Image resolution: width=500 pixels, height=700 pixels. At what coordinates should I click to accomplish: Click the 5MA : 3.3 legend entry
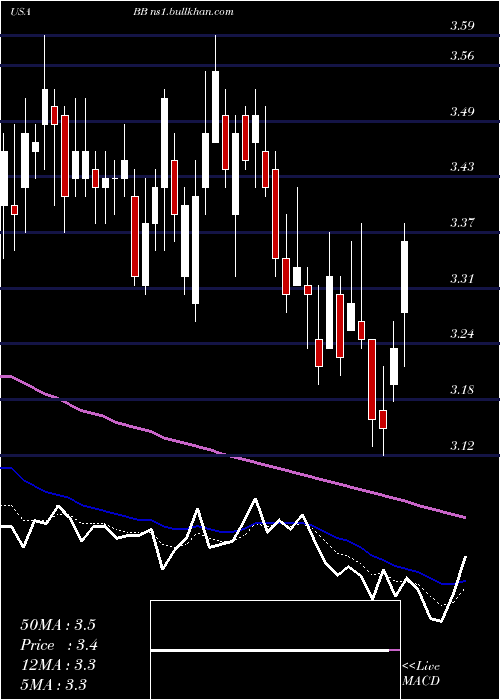tap(53, 684)
